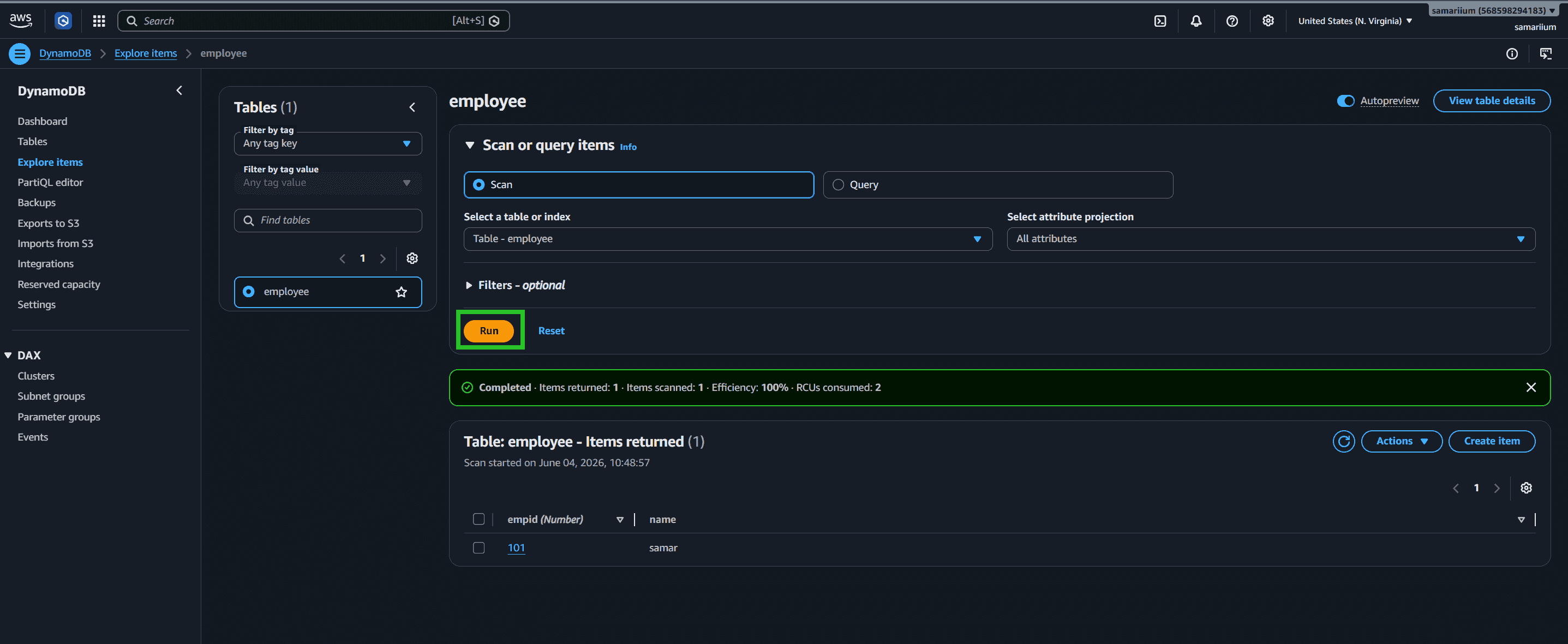1568x644 pixels.
Task: Open the tutorials panel icon at right
Action: pos(1546,53)
